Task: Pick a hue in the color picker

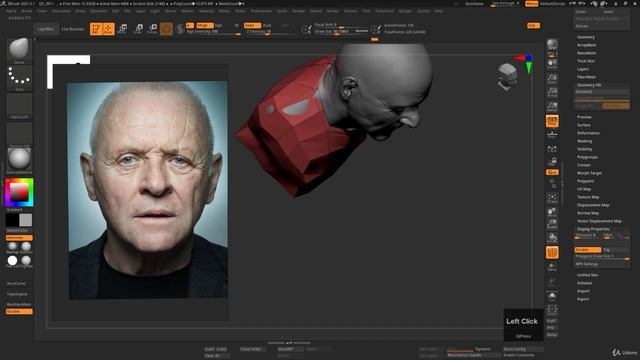Action: (x=19, y=192)
